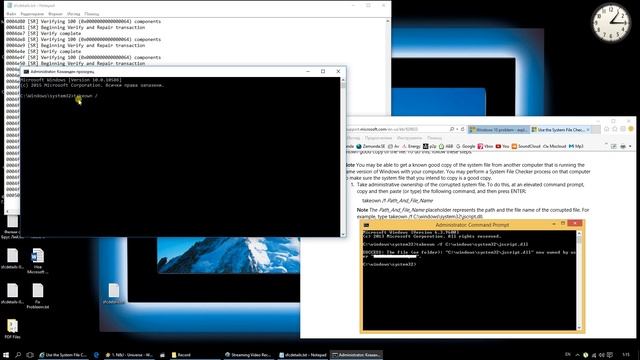640x360 pixels.
Task: Open last menu in Notepad menu bar
Action: (x=91, y=13)
